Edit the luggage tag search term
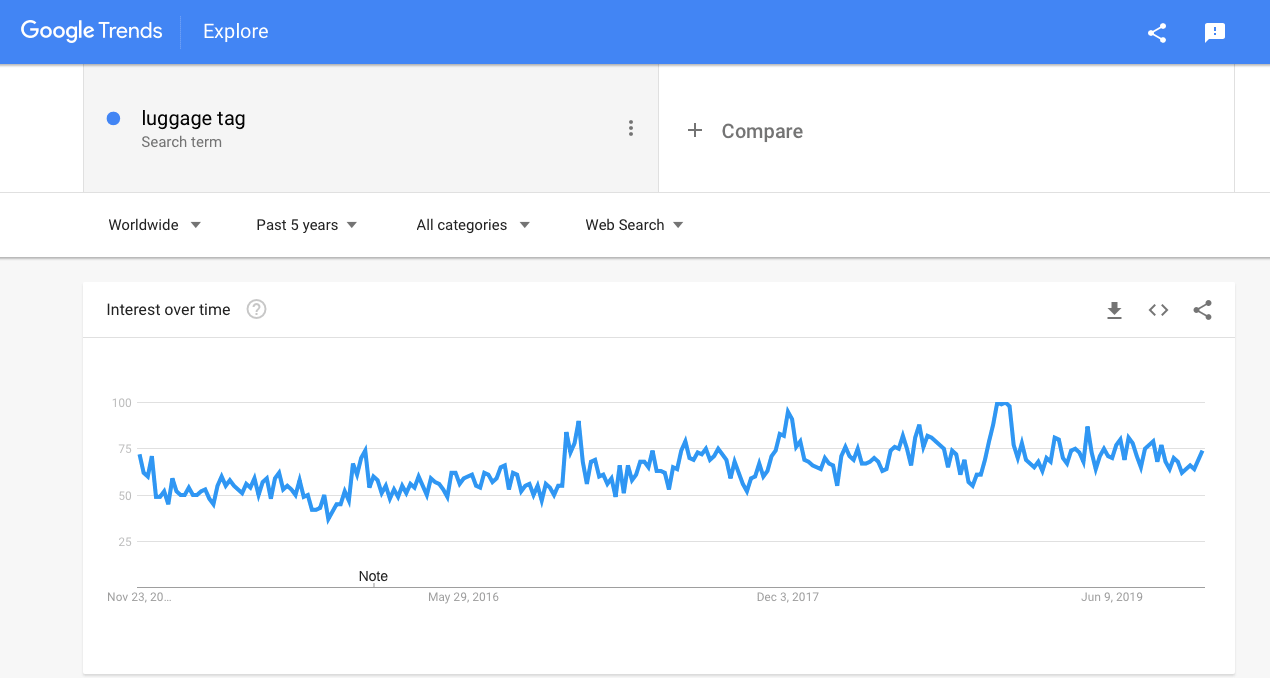The image size is (1270, 678). (193, 119)
